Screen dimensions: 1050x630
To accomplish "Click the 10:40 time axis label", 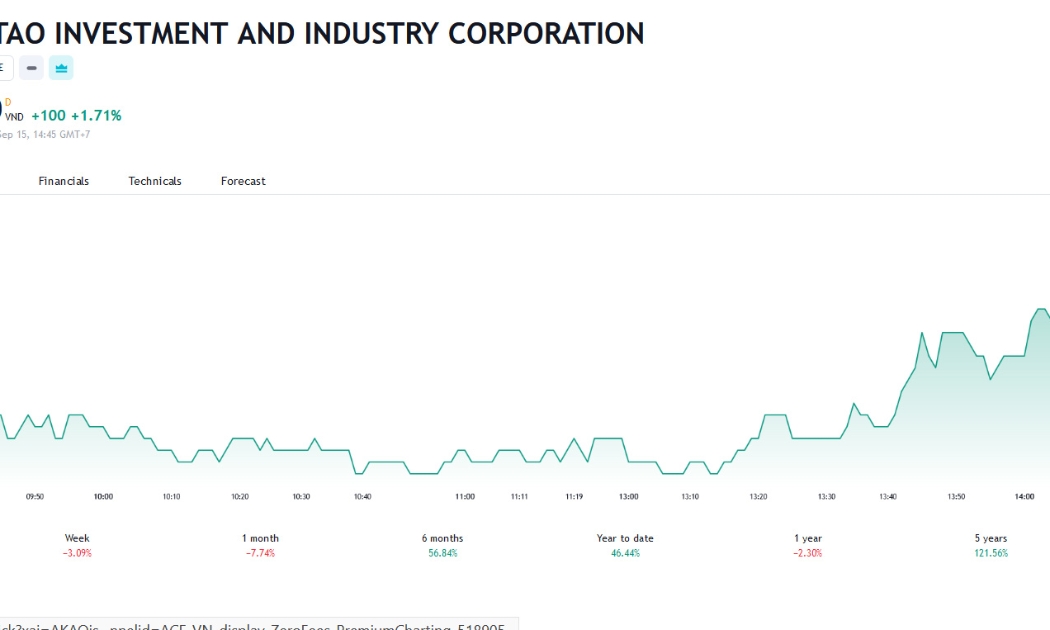I will click(x=362, y=497).
